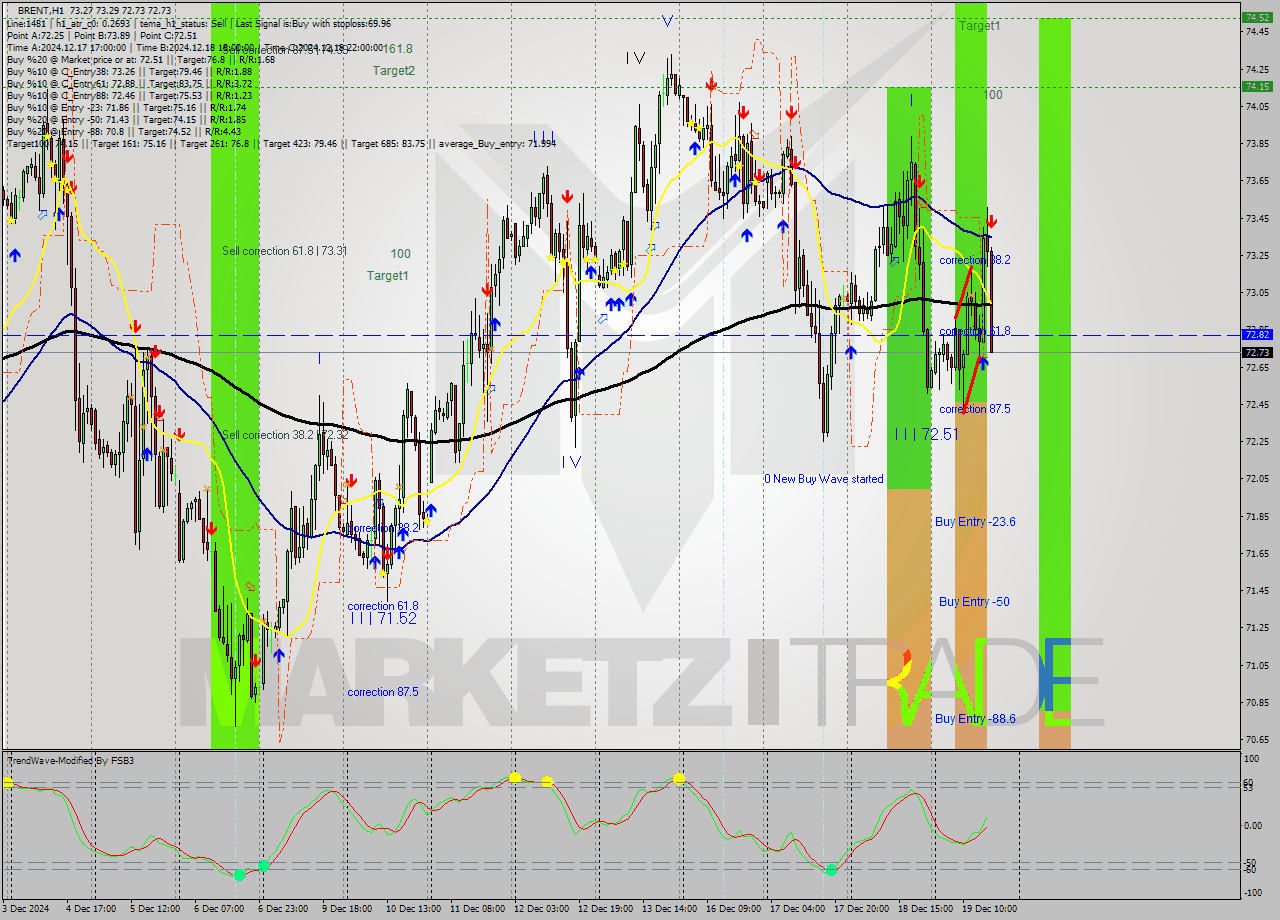Click the 74.52 green price tag
The image size is (1280, 920).
(1256, 17)
